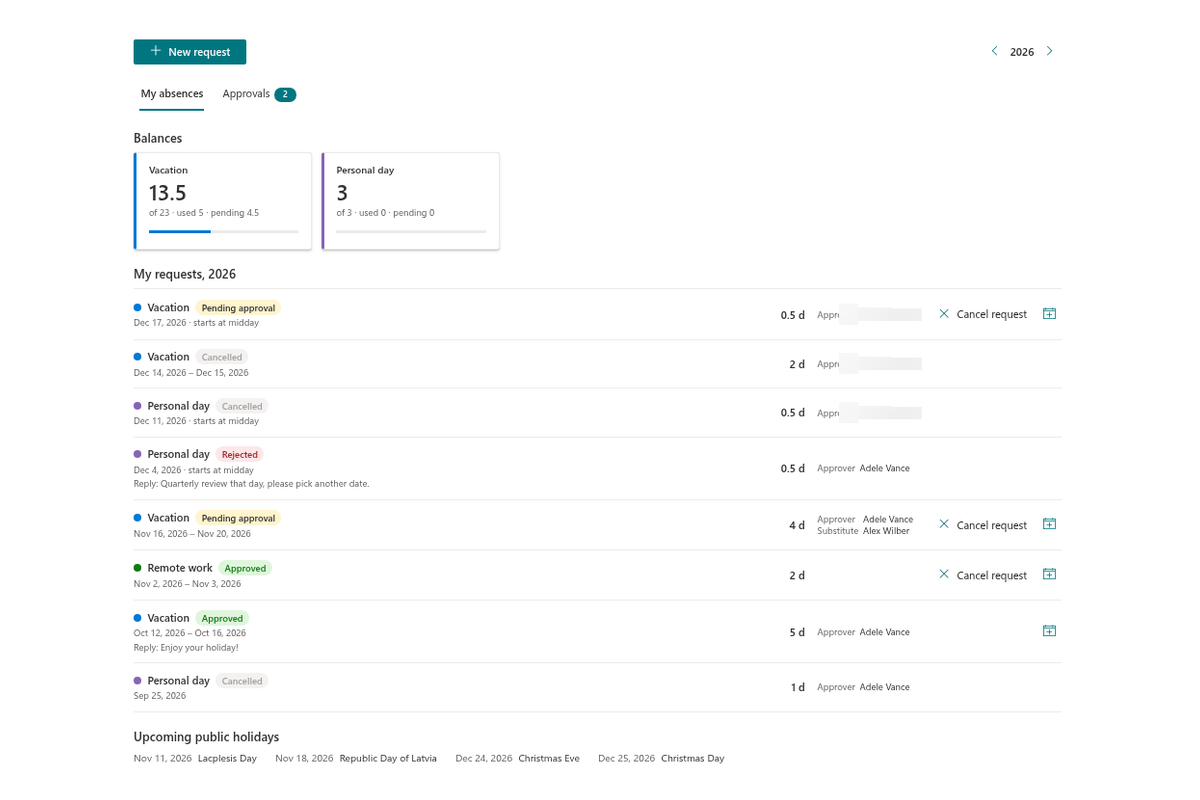Click Pending approval badge on Dec 17 vacation
The height and width of the screenshot is (800, 1200).
(239, 308)
